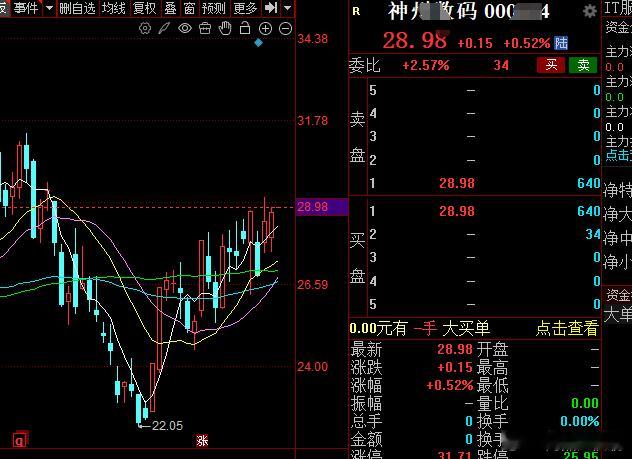Click the 委比 +2.57% value

(x=426, y=65)
